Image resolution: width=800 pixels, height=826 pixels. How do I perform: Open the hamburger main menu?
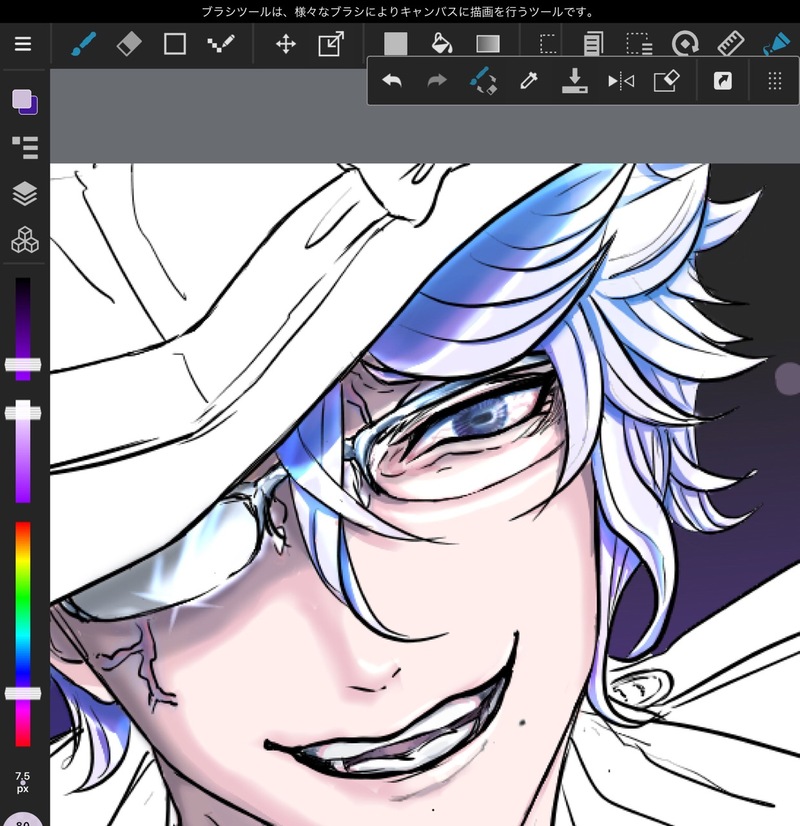pos(23,44)
